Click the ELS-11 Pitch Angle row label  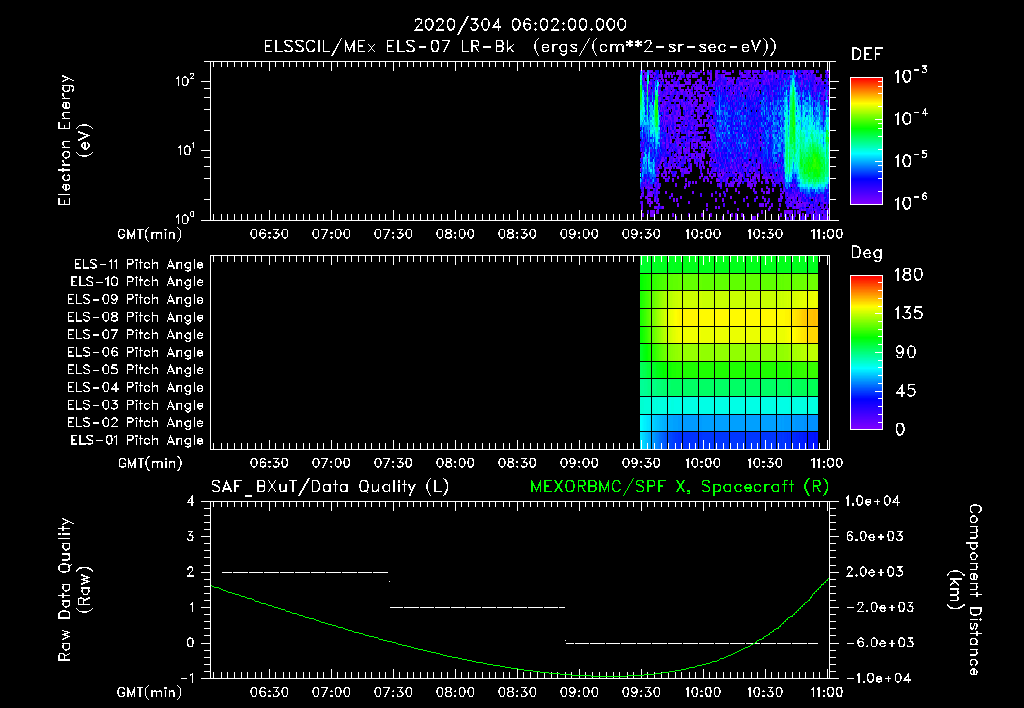pyautogui.click(x=138, y=265)
